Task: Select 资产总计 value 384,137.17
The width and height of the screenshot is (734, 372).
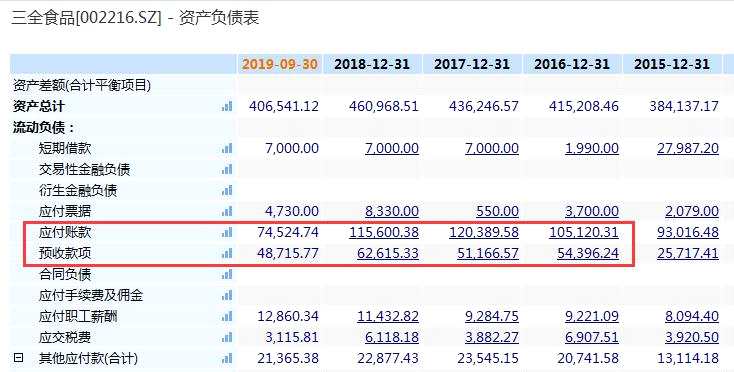Action: click(684, 107)
